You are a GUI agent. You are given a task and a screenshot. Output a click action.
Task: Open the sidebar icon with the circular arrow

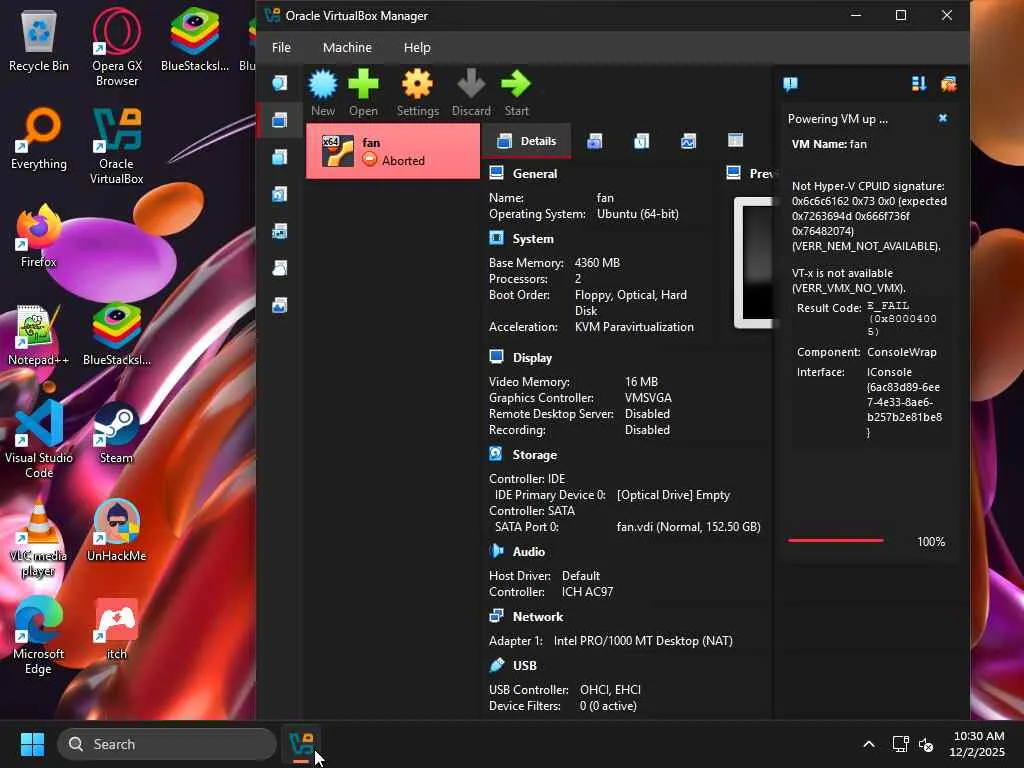point(280,195)
